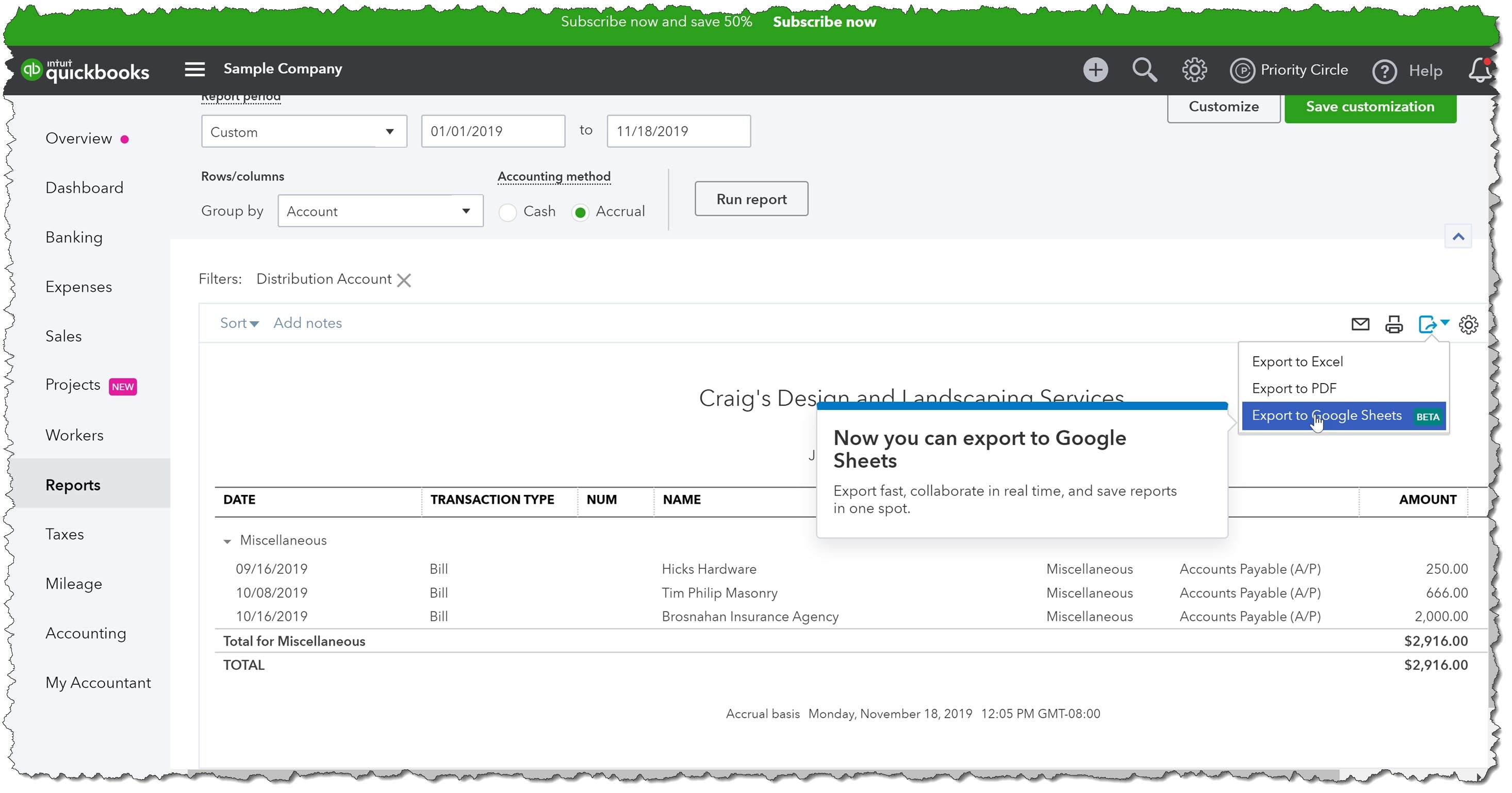Image resolution: width=1512 pixels, height=793 pixels.
Task: Open the Sort dropdown
Action: click(x=239, y=323)
